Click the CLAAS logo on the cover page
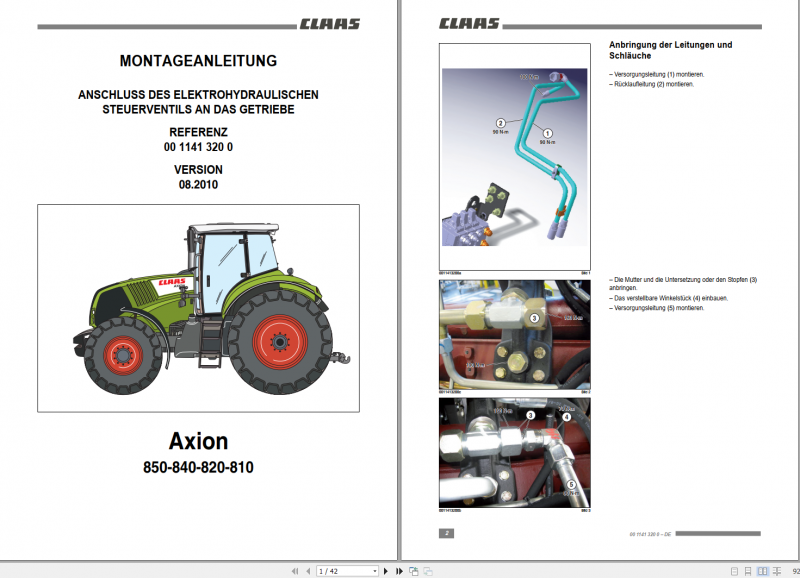This screenshot has width=800, height=578. [330, 24]
